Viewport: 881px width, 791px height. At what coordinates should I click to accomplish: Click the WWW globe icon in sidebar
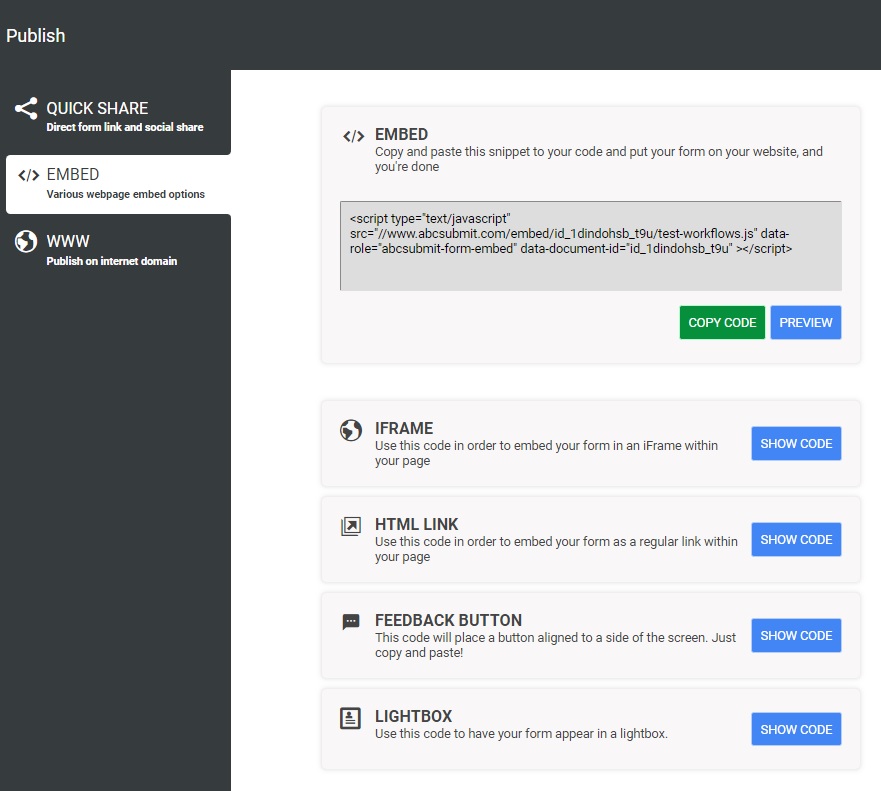coord(26,241)
